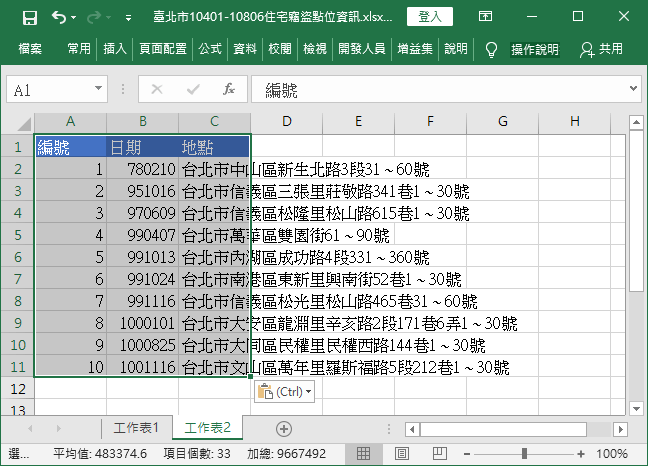Switch to Page Break Preview icon
The image size is (648, 466).
click(x=439, y=454)
